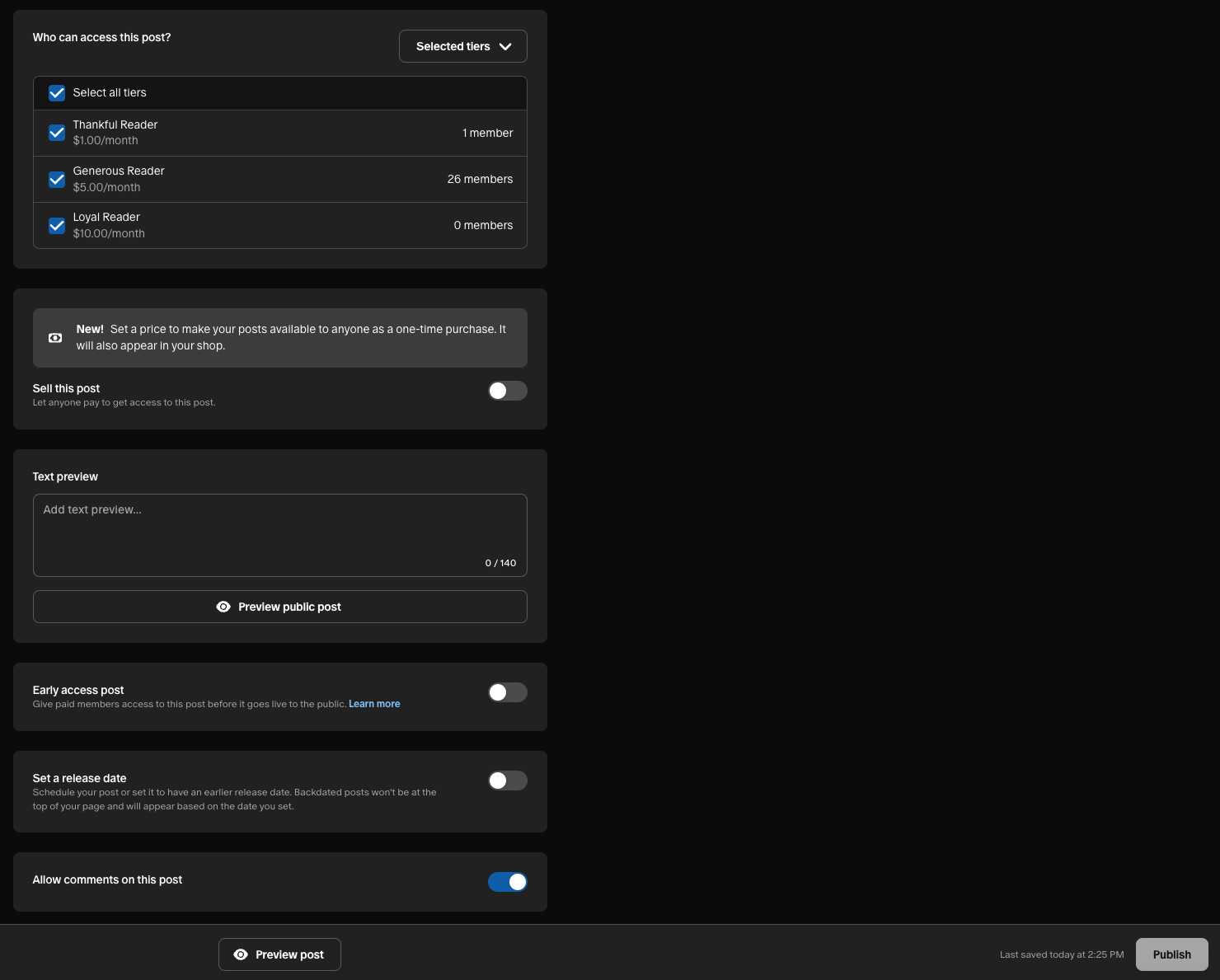The height and width of the screenshot is (980, 1220).
Task: Click the Publish button
Action: 1171,954
